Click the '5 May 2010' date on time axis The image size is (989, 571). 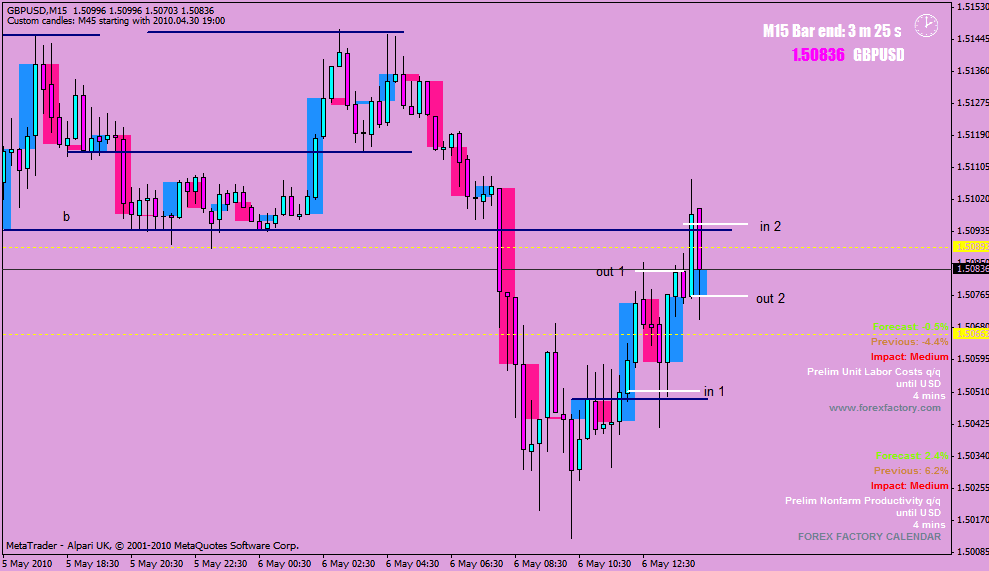coord(28,563)
